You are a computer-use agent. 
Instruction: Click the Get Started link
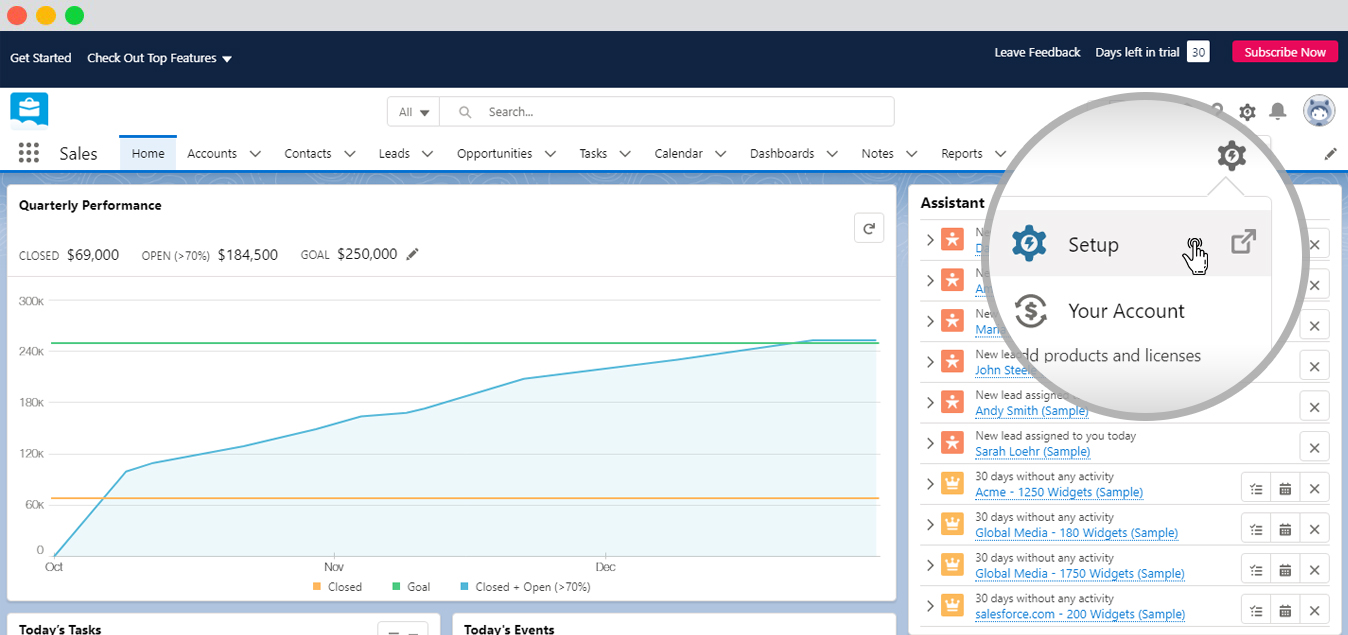pos(40,58)
